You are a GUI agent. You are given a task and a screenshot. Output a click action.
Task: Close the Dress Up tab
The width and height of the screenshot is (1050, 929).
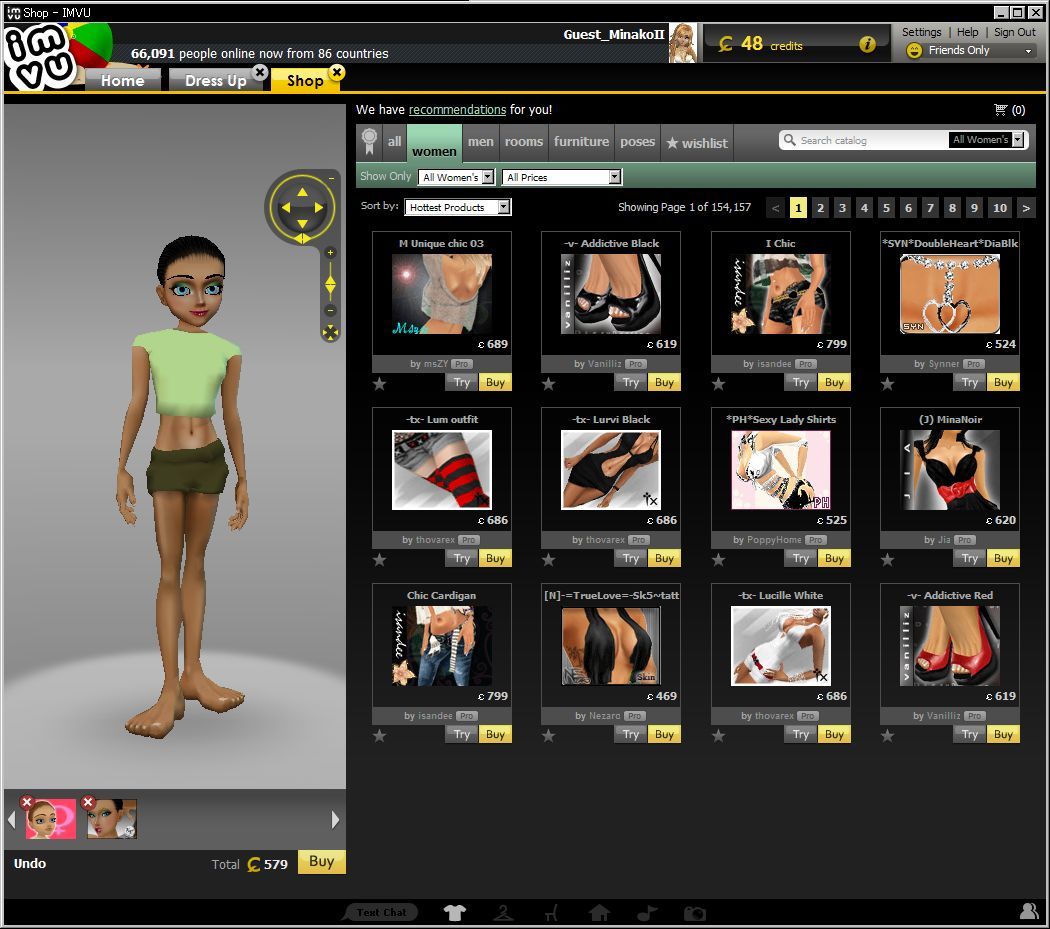(x=260, y=72)
